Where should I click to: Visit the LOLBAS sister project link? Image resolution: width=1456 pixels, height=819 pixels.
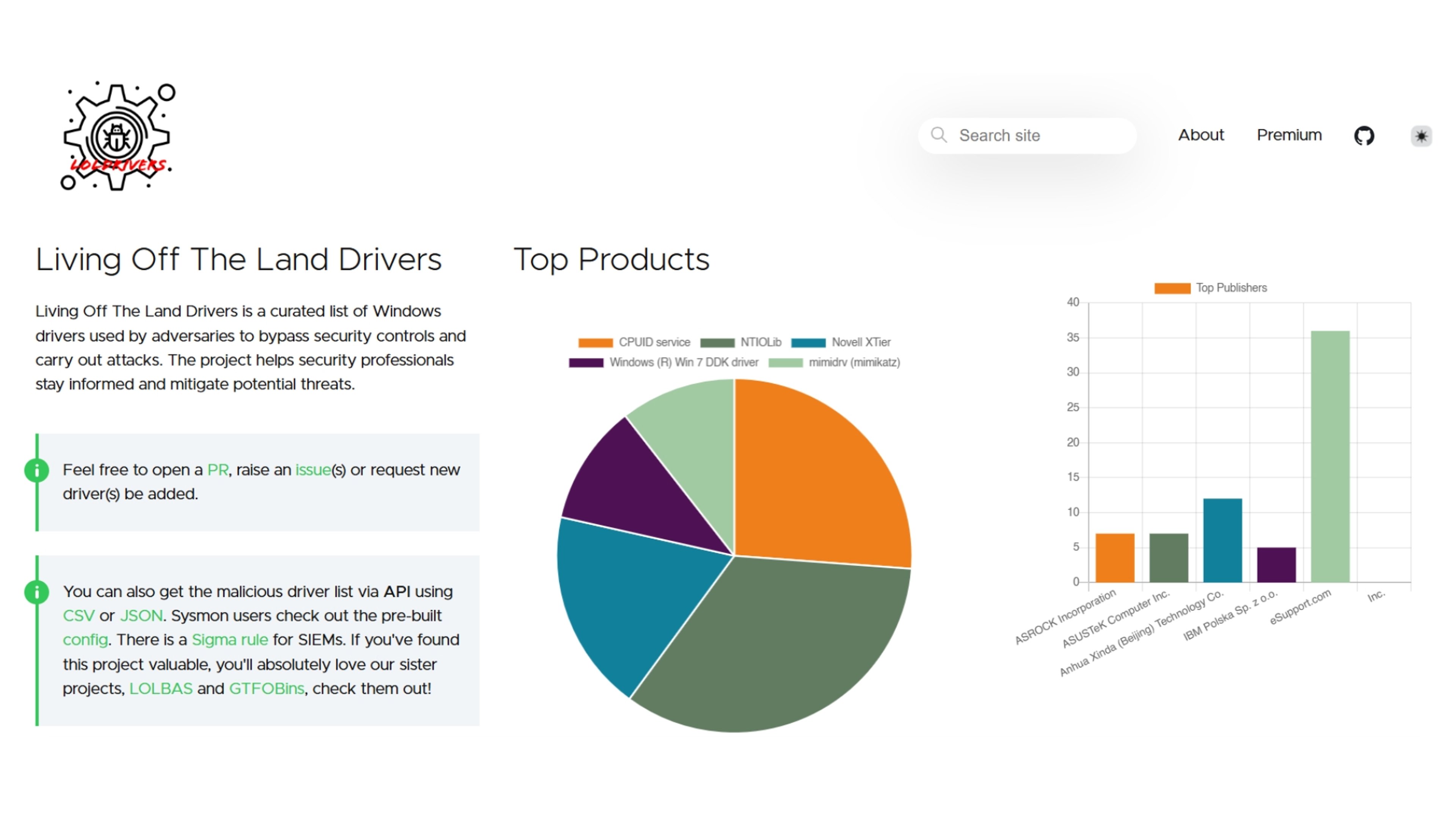[x=160, y=689]
